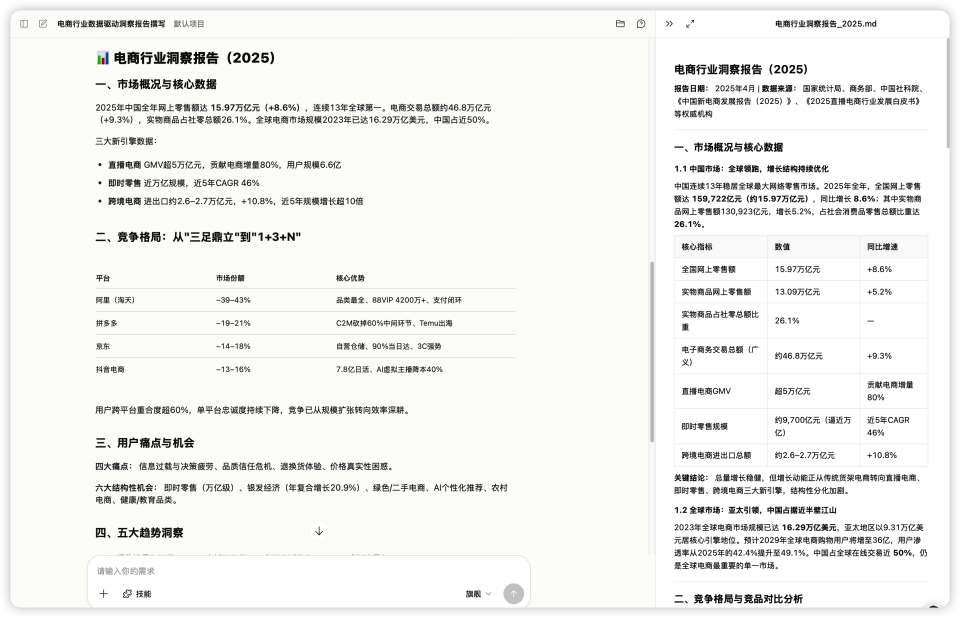The width and height of the screenshot is (960, 618).
Task: Click the scroll-down arrow above the input box
Action: tap(318, 531)
